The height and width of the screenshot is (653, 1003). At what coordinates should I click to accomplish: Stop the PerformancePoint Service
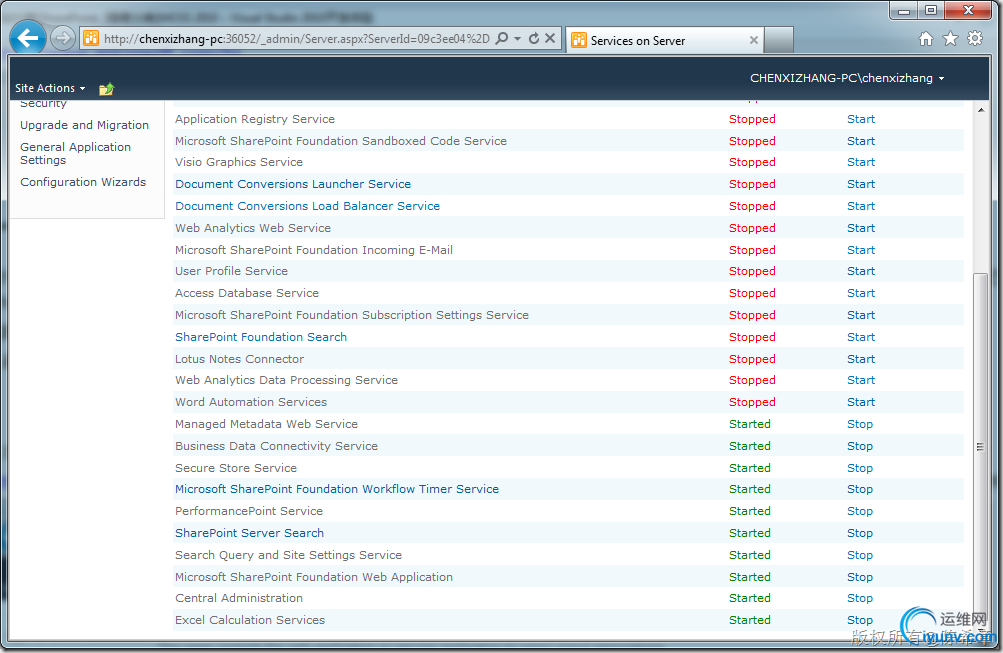(860, 511)
